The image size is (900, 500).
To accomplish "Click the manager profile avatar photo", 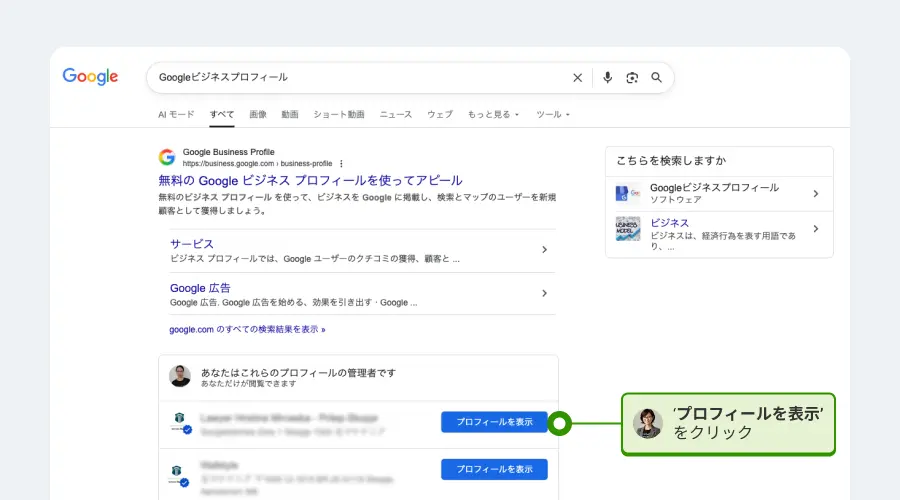I will pos(180,376).
